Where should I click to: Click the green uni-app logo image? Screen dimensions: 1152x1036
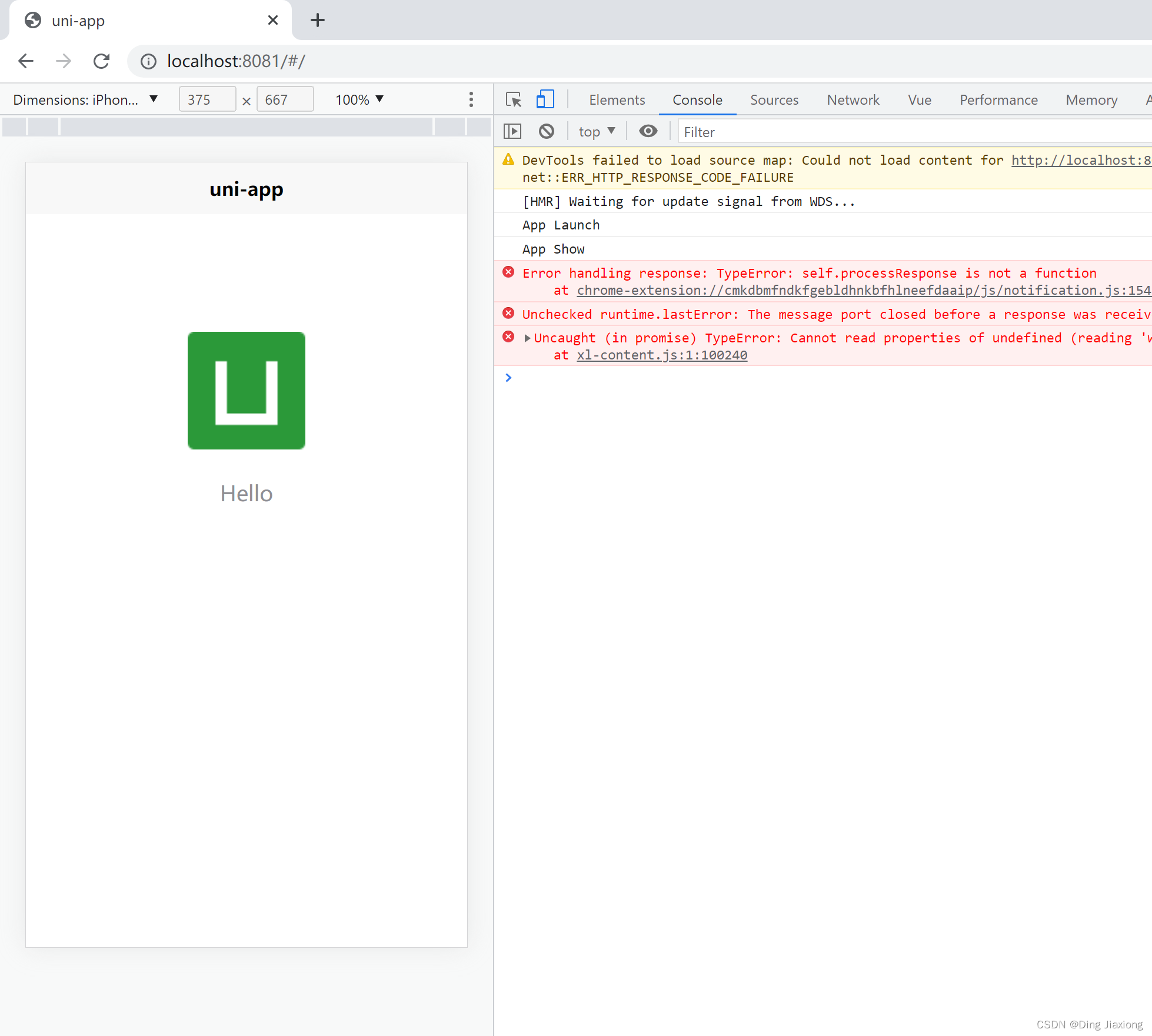[246, 391]
